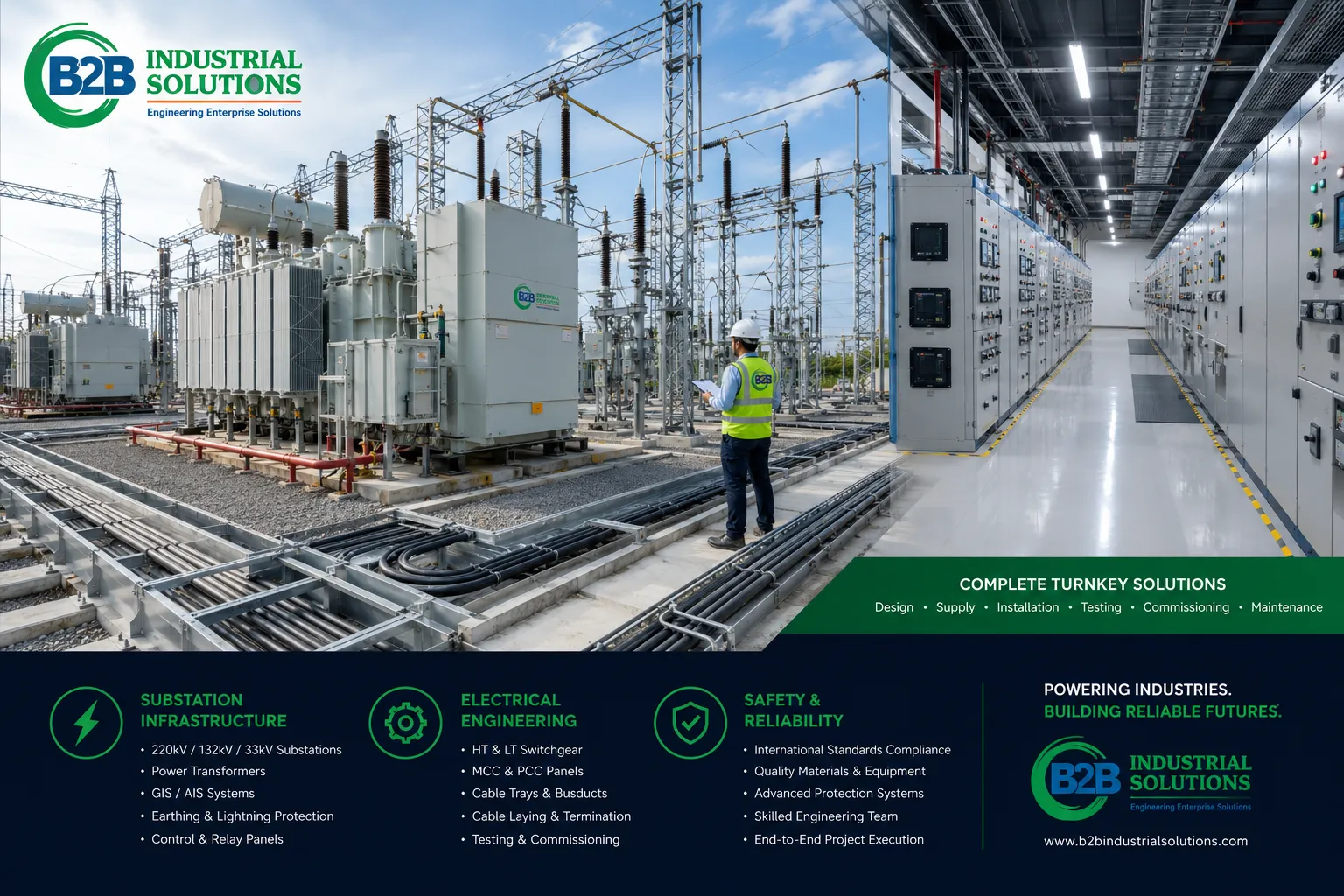Click the 'Powering Industries.' tagline

[1137, 689]
